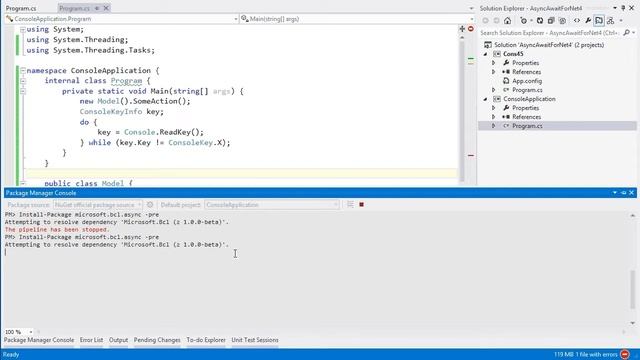Click Pending Changes Filter icon in Solution Explorer
Screen dimensions: 640x360
pyautogui.click(x=524, y=21)
